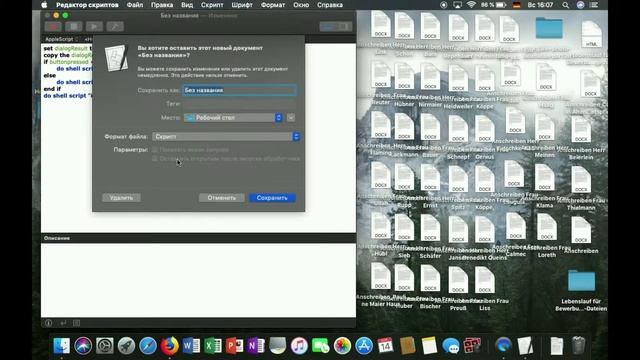Open the AppleScript language popup

pyautogui.click(x=61, y=39)
